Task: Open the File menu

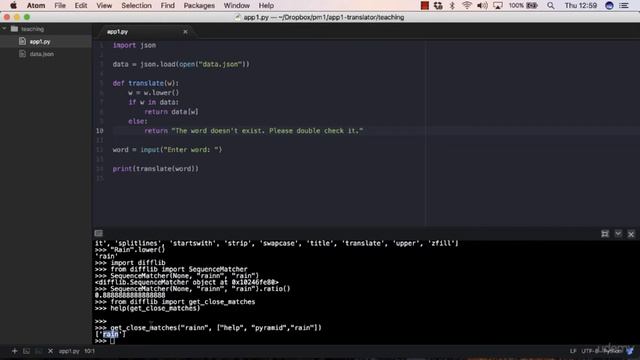Action: (x=60, y=5)
